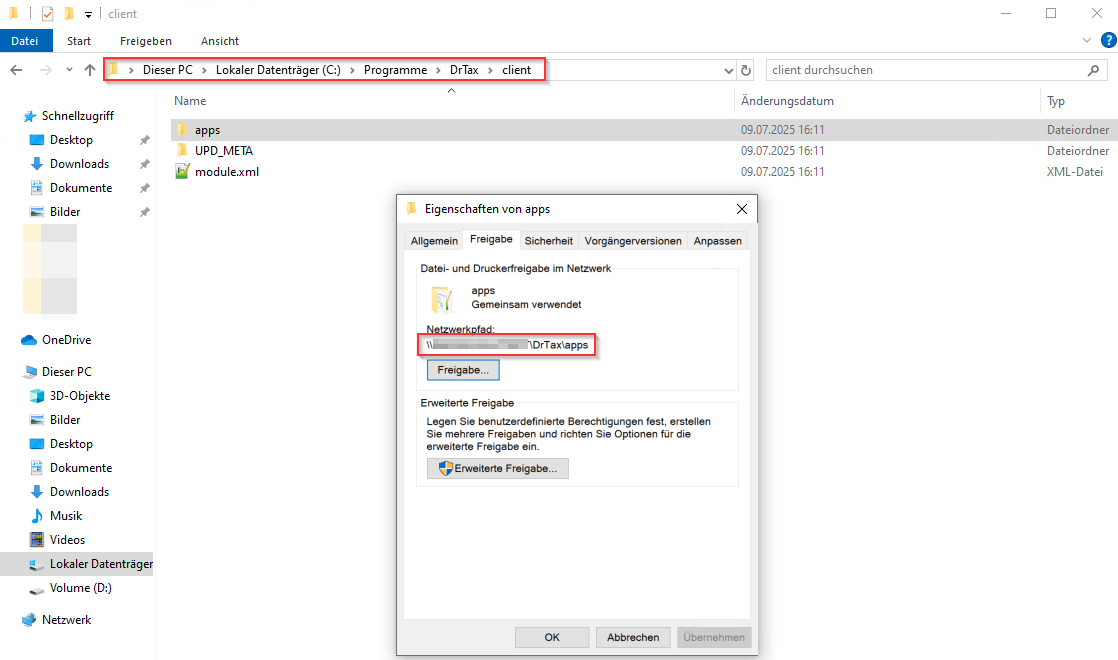1118x660 pixels.
Task: Open 3D-Objekte under Dieser PC
Action: (x=80, y=396)
